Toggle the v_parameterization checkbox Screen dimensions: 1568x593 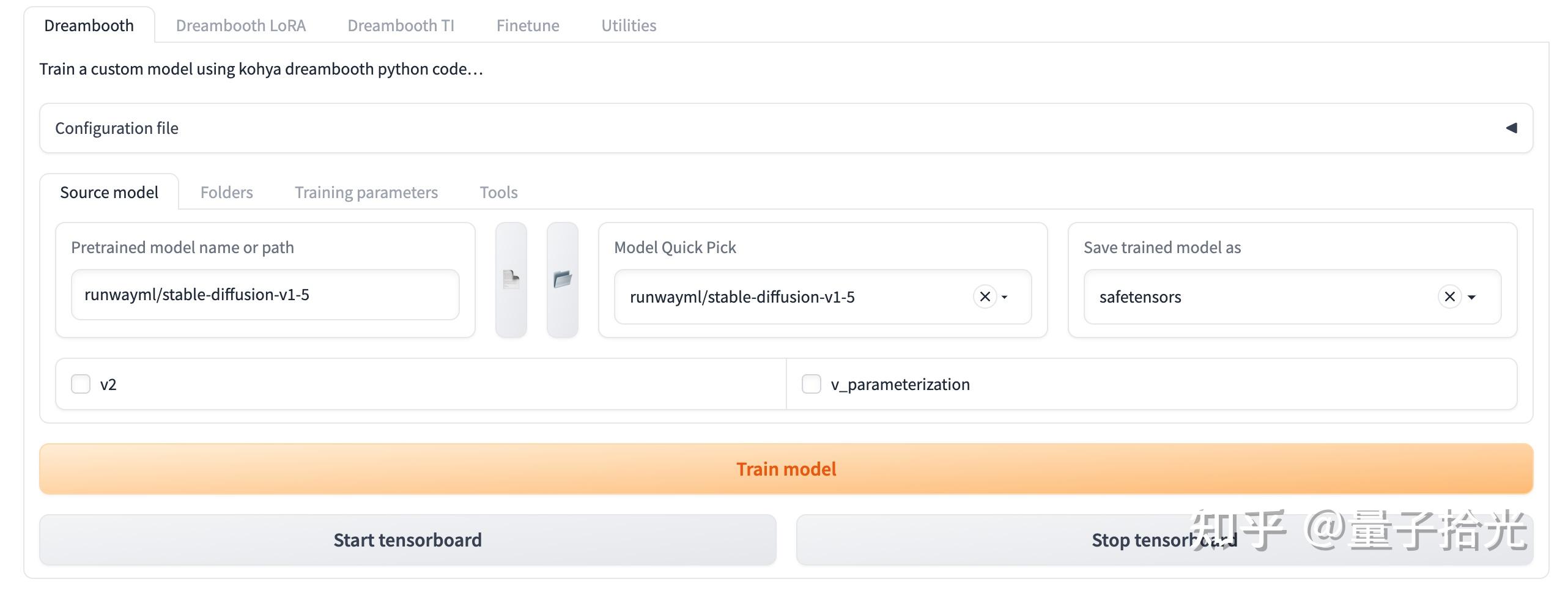(811, 385)
